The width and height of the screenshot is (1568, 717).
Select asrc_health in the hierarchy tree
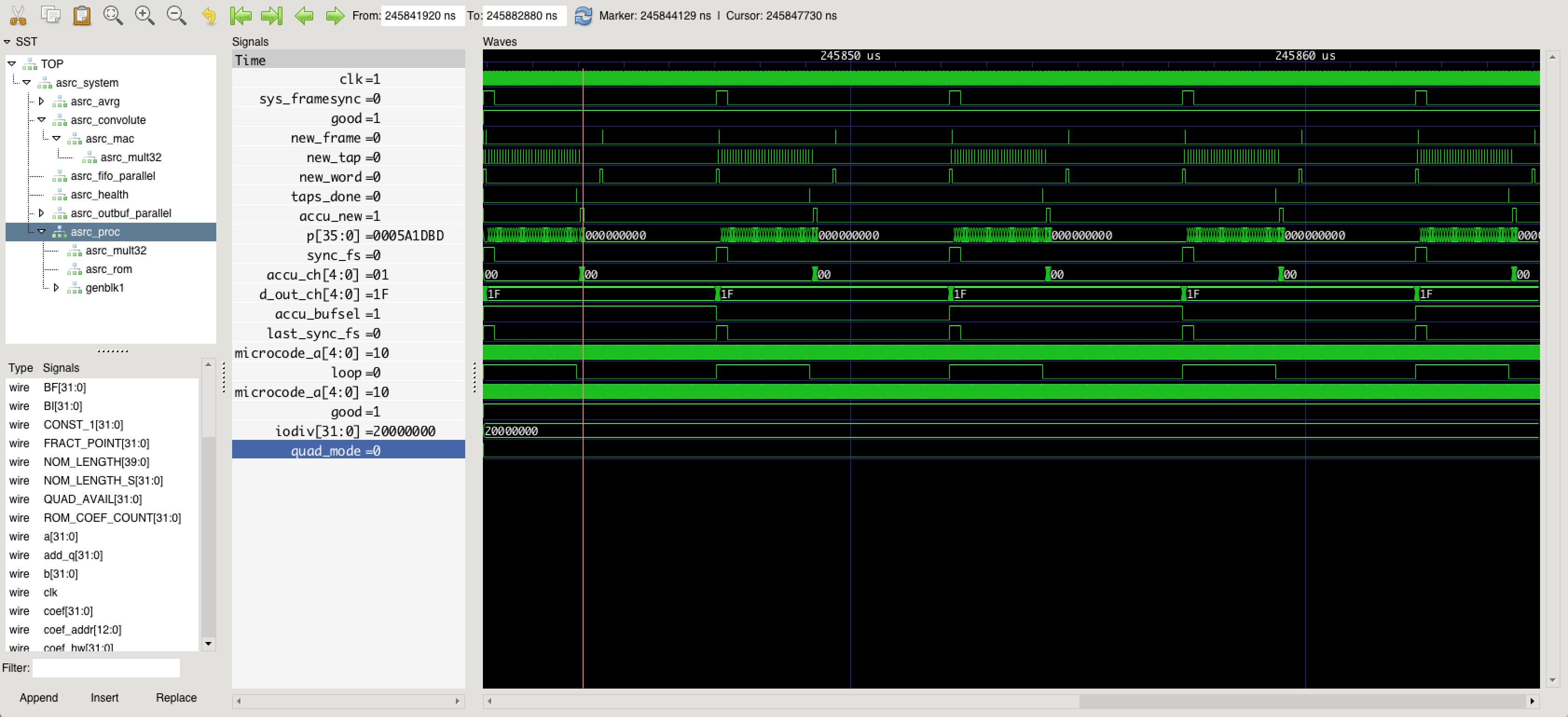[99, 194]
